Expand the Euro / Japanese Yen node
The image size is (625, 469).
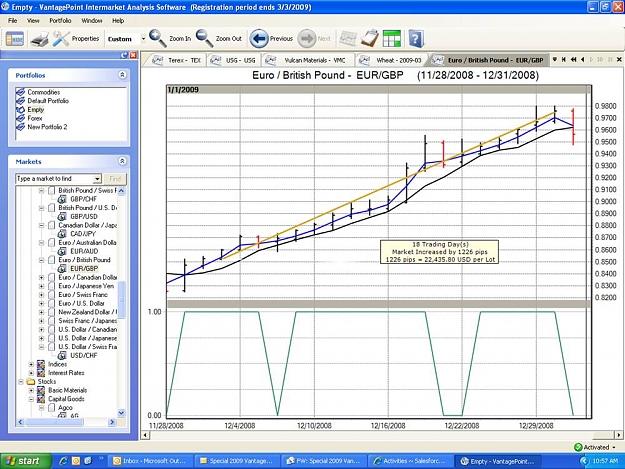pos(41,286)
